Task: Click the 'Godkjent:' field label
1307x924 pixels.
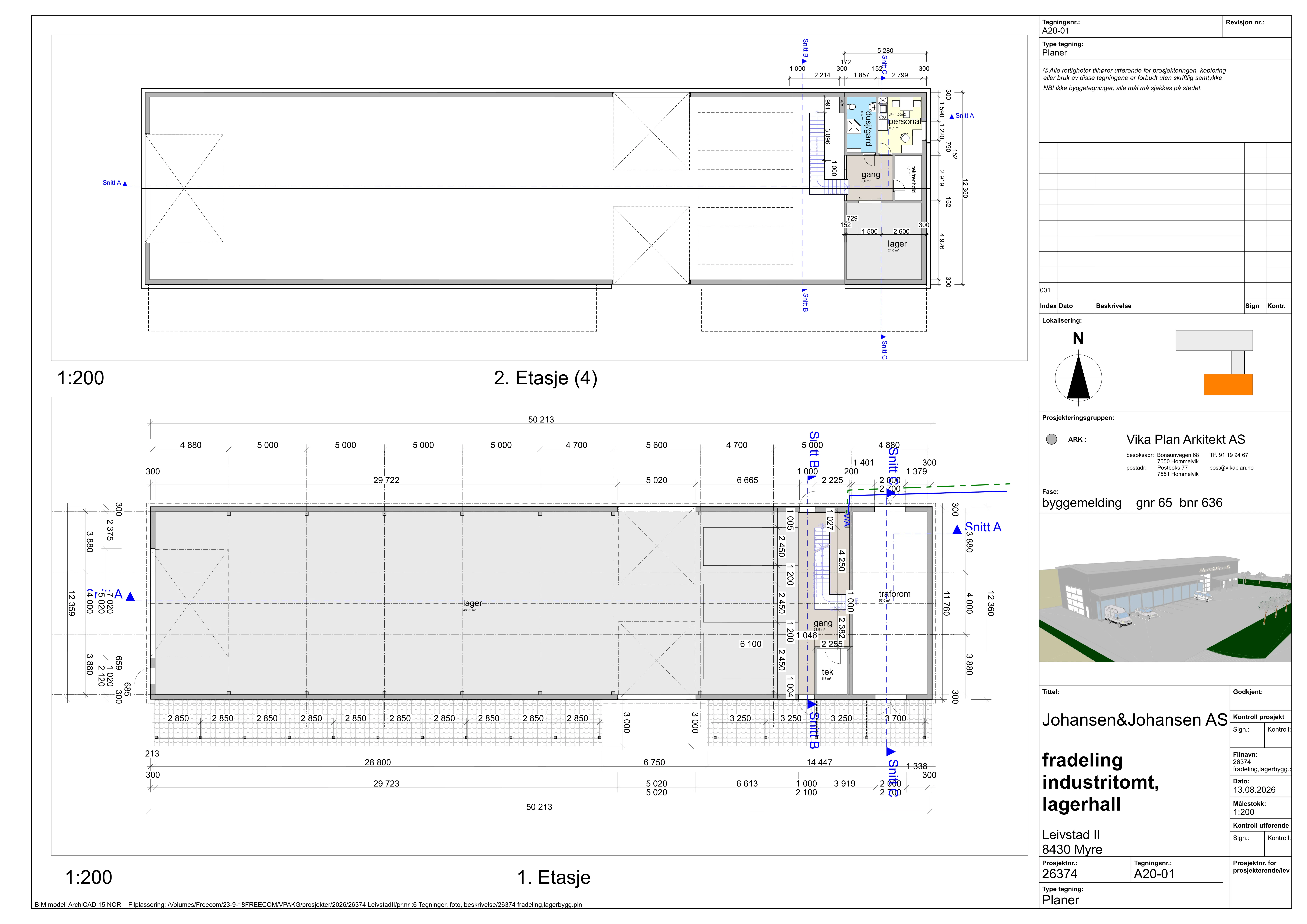Action: pyautogui.click(x=1248, y=692)
